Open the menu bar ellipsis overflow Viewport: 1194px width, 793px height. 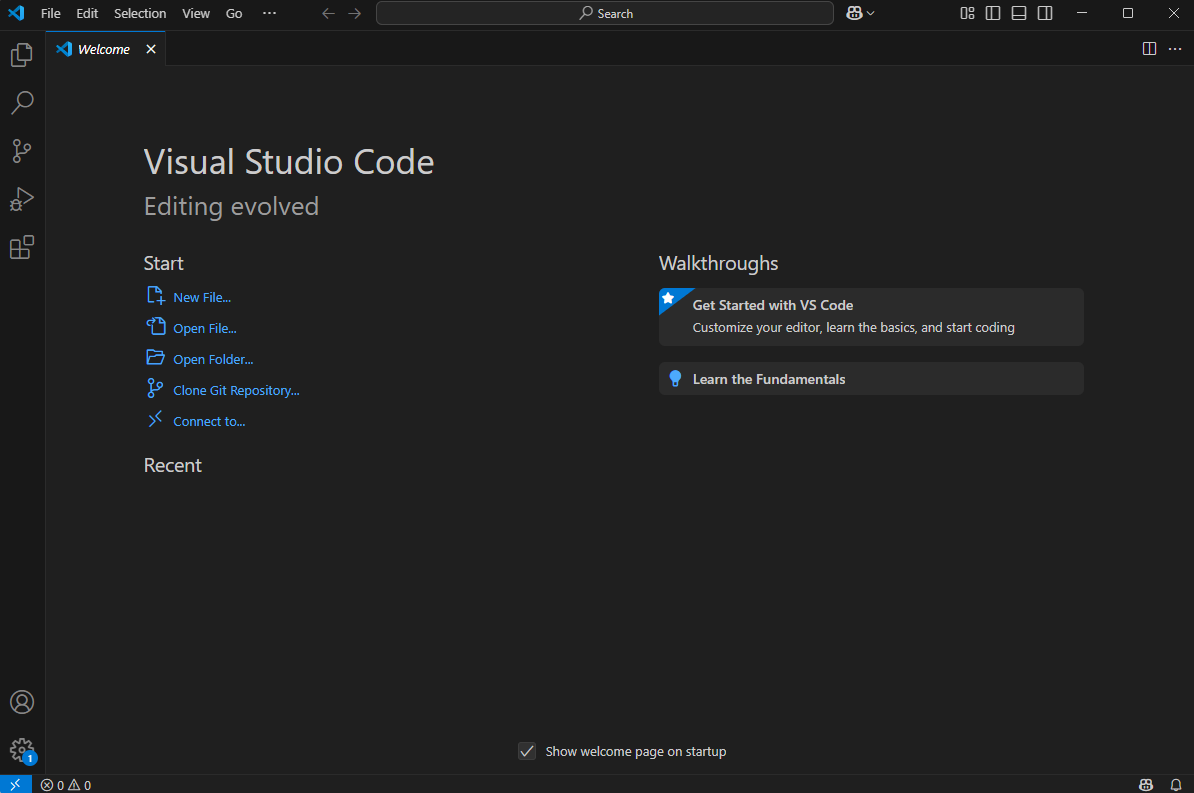pos(268,13)
